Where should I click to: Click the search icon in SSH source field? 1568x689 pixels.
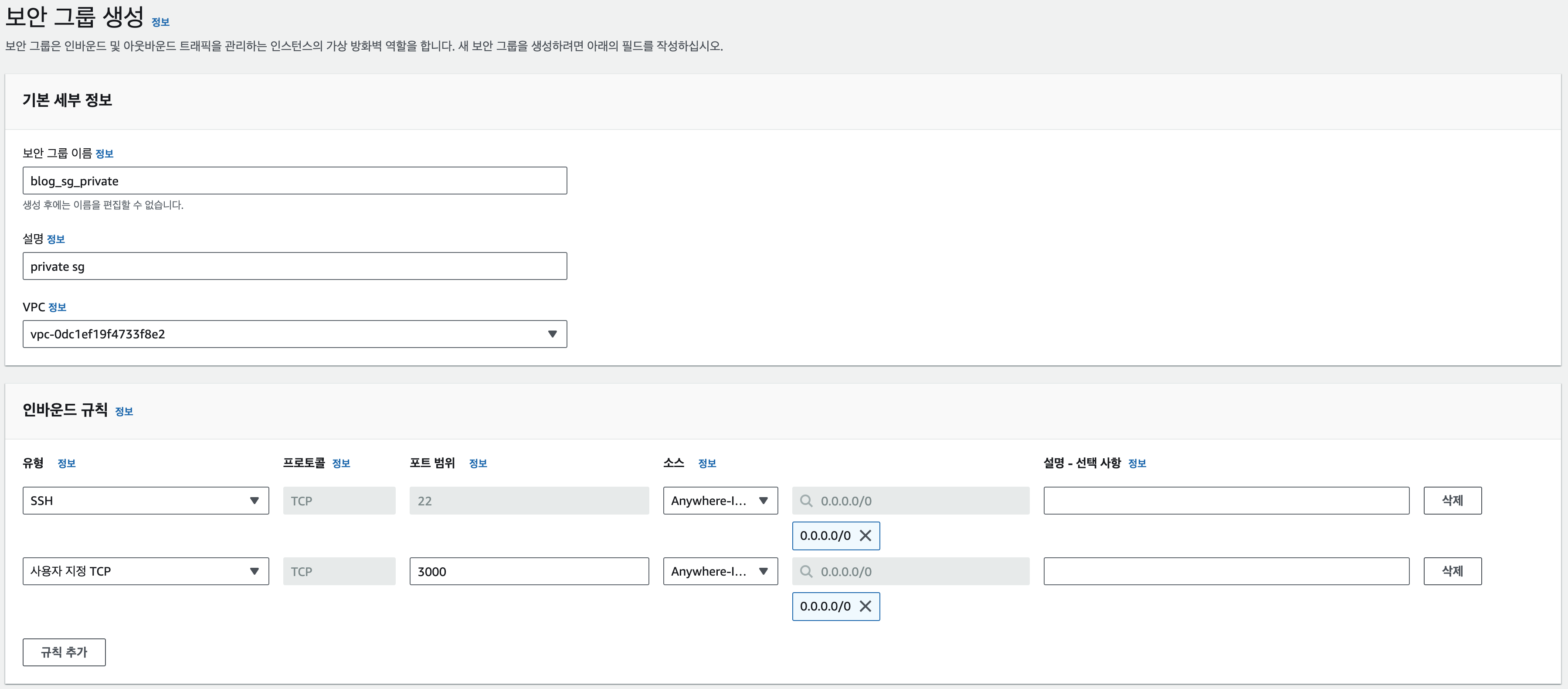pyautogui.click(x=806, y=501)
